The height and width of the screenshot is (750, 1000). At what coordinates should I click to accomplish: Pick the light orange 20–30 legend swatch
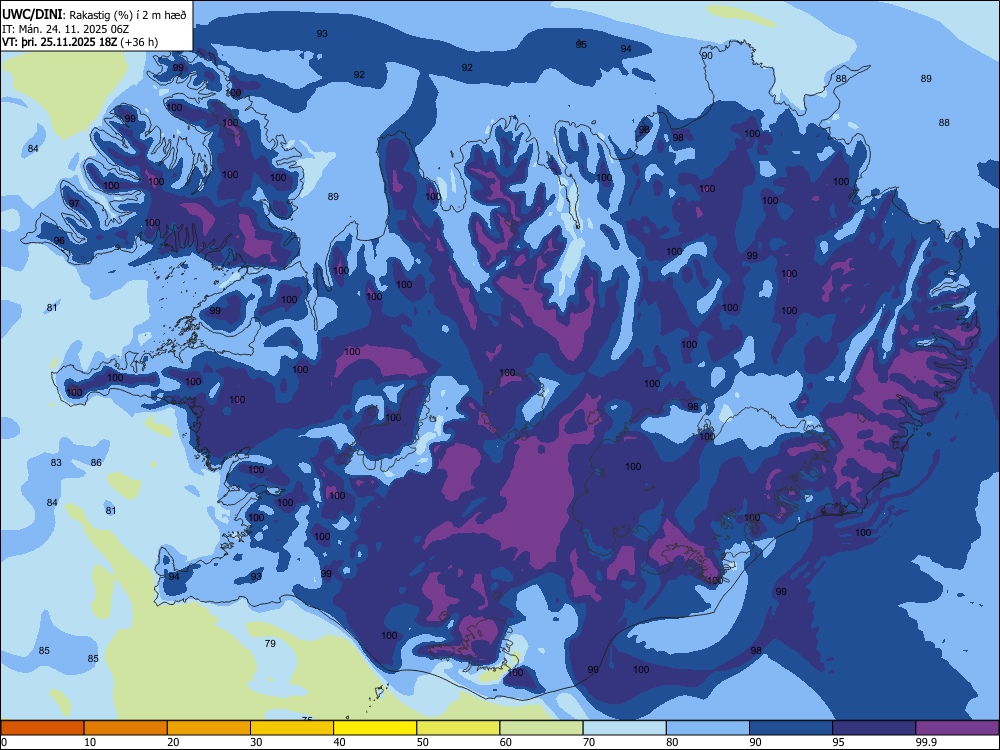209,728
